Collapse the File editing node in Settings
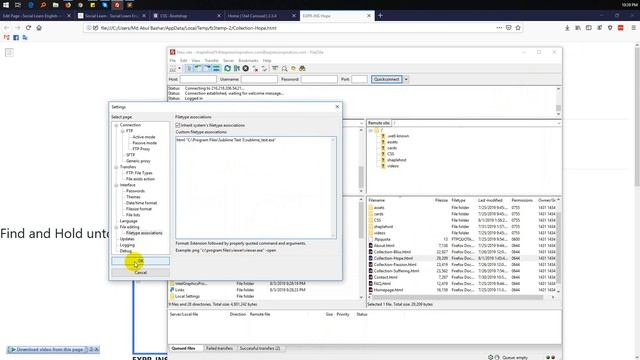 pos(116,227)
